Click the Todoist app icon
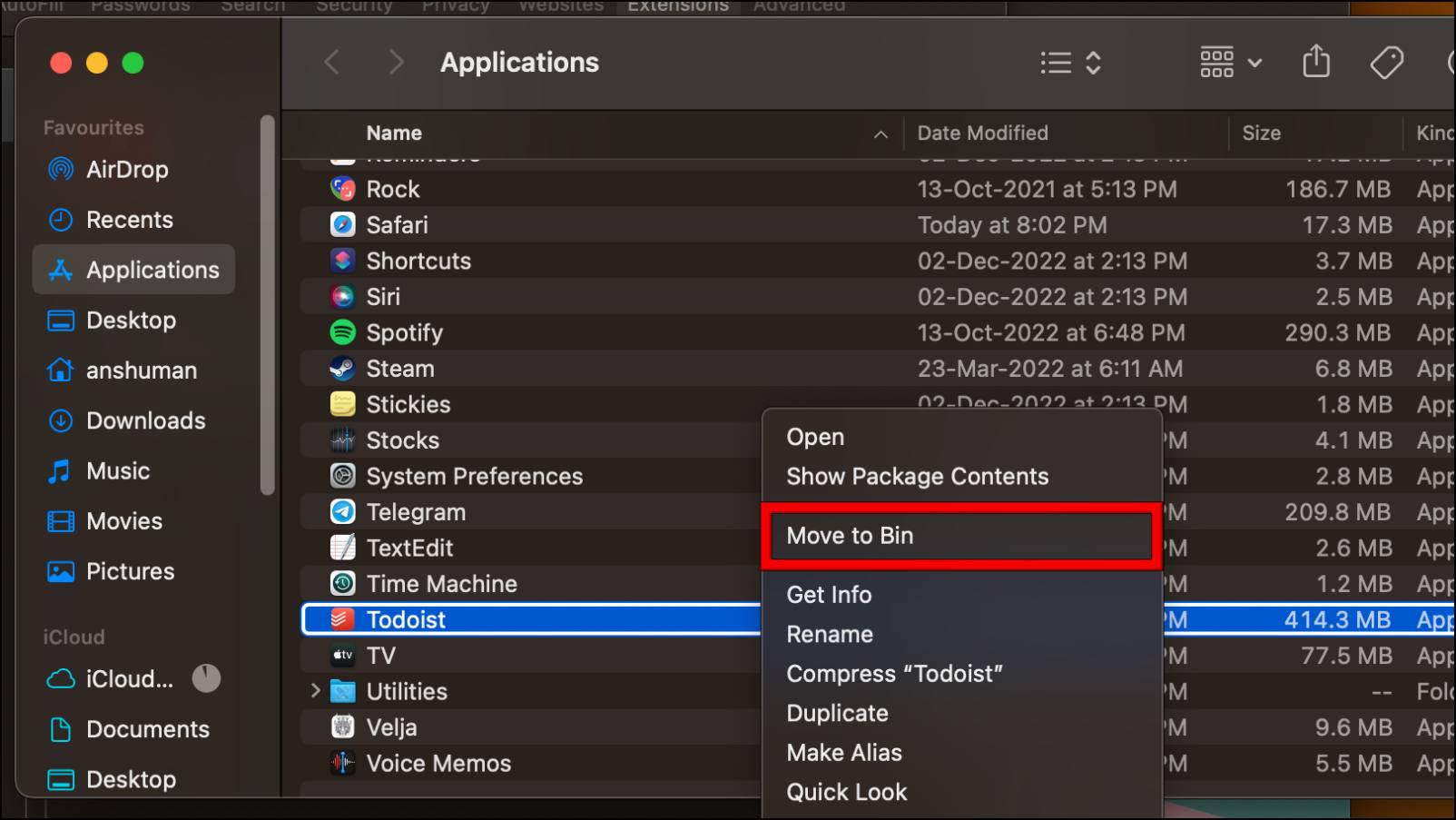The height and width of the screenshot is (820, 1456). point(342,619)
